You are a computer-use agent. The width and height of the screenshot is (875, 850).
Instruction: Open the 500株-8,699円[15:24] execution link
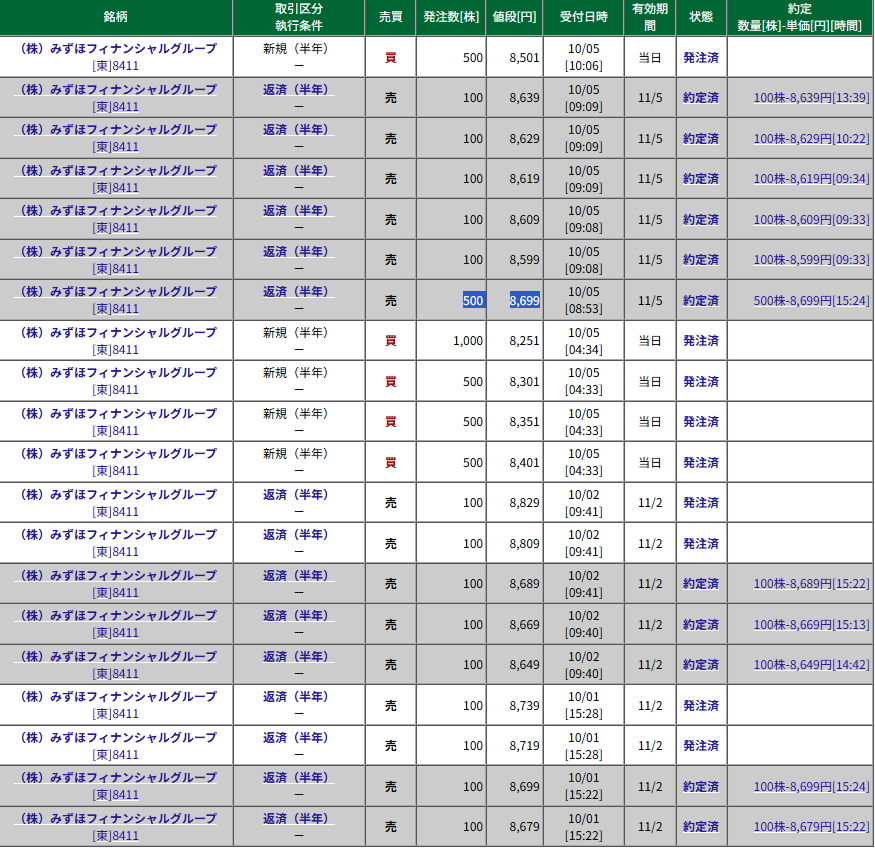point(811,300)
